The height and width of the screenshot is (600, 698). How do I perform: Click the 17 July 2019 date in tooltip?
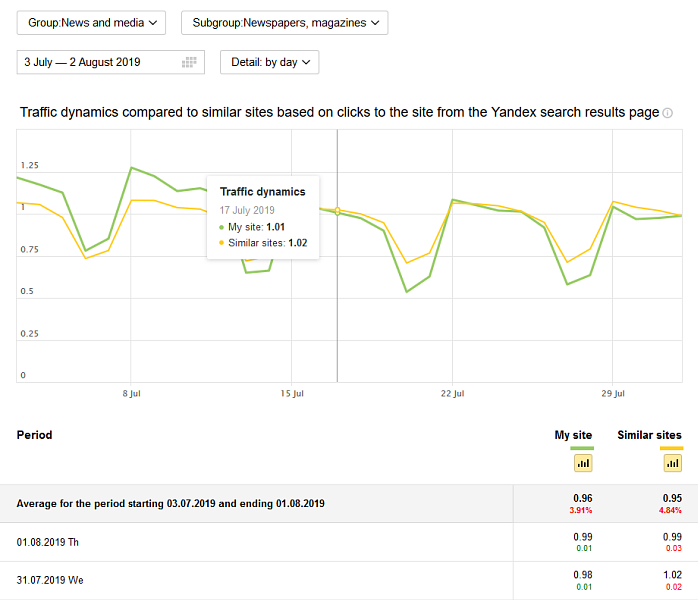[247, 210]
